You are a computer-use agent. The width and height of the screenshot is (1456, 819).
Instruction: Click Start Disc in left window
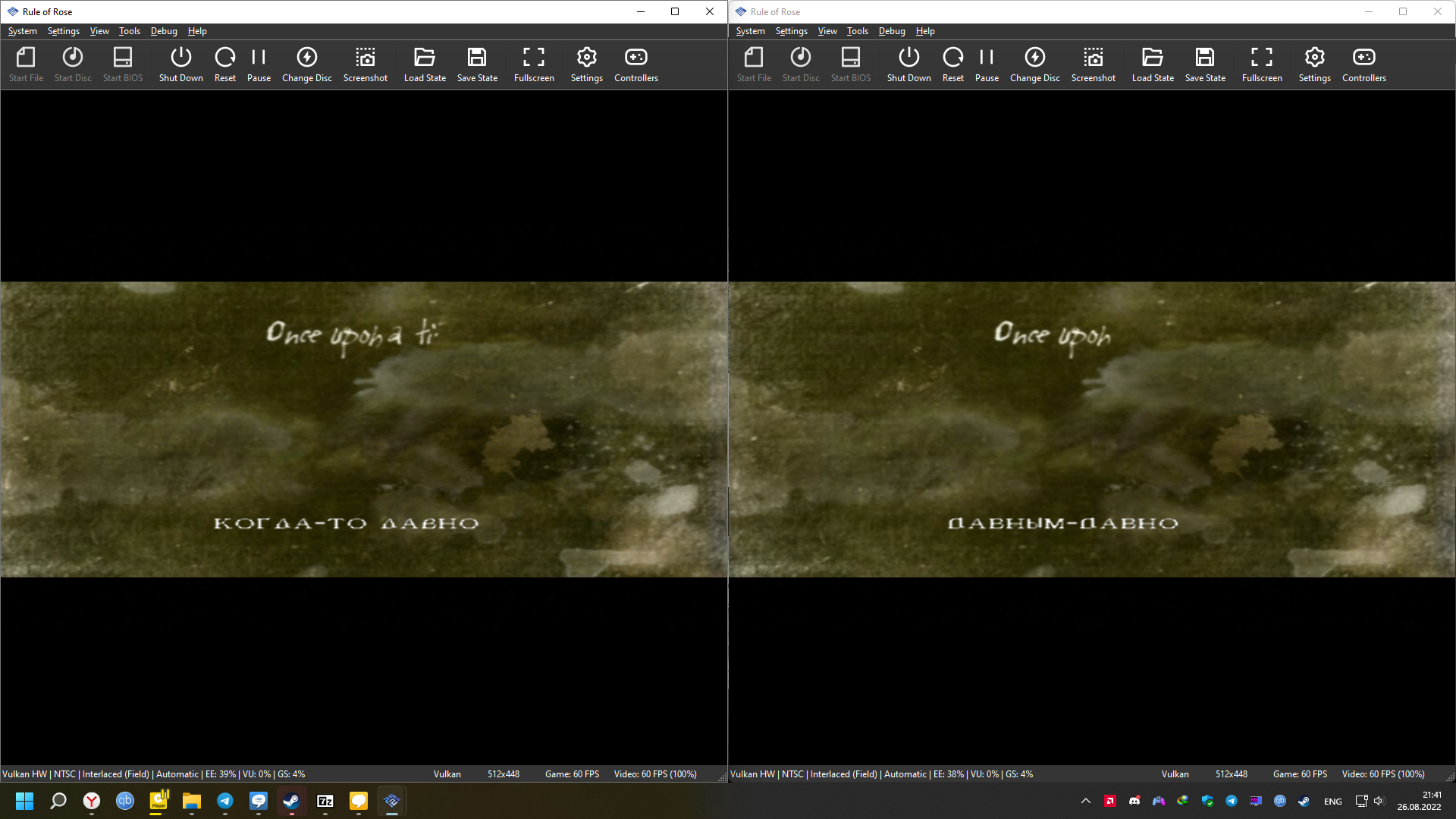(x=73, y=65)
